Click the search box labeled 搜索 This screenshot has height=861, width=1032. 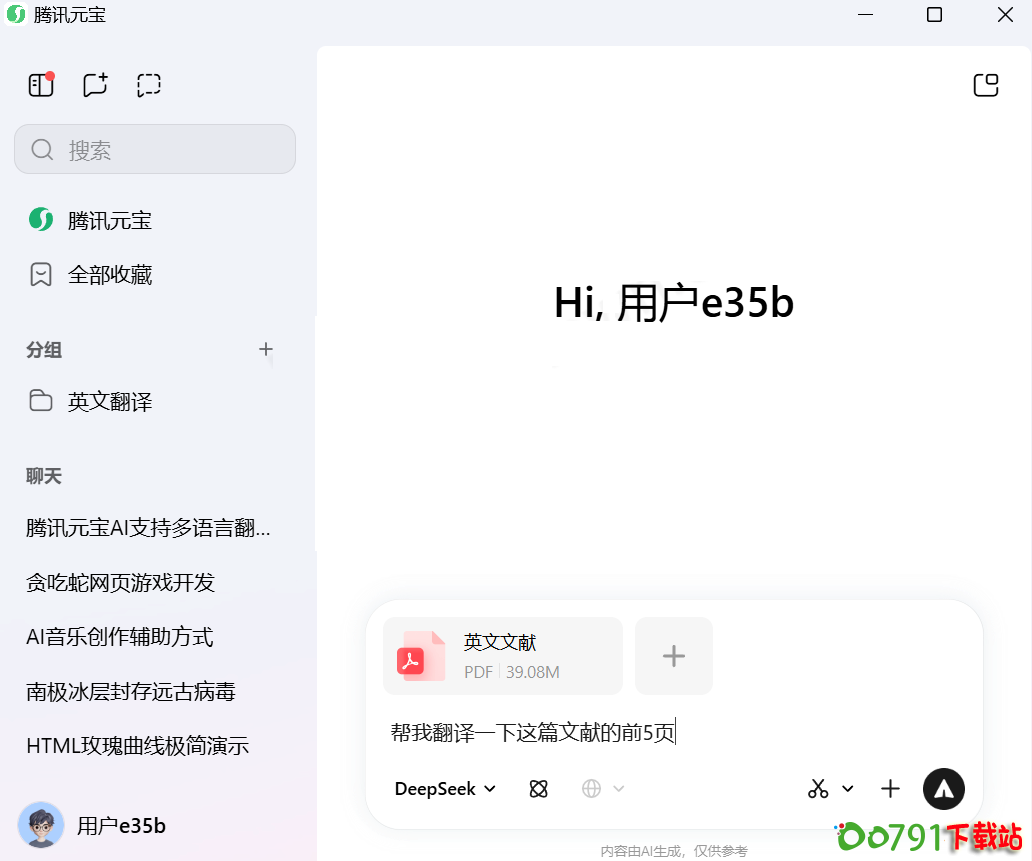coord(155,150)
